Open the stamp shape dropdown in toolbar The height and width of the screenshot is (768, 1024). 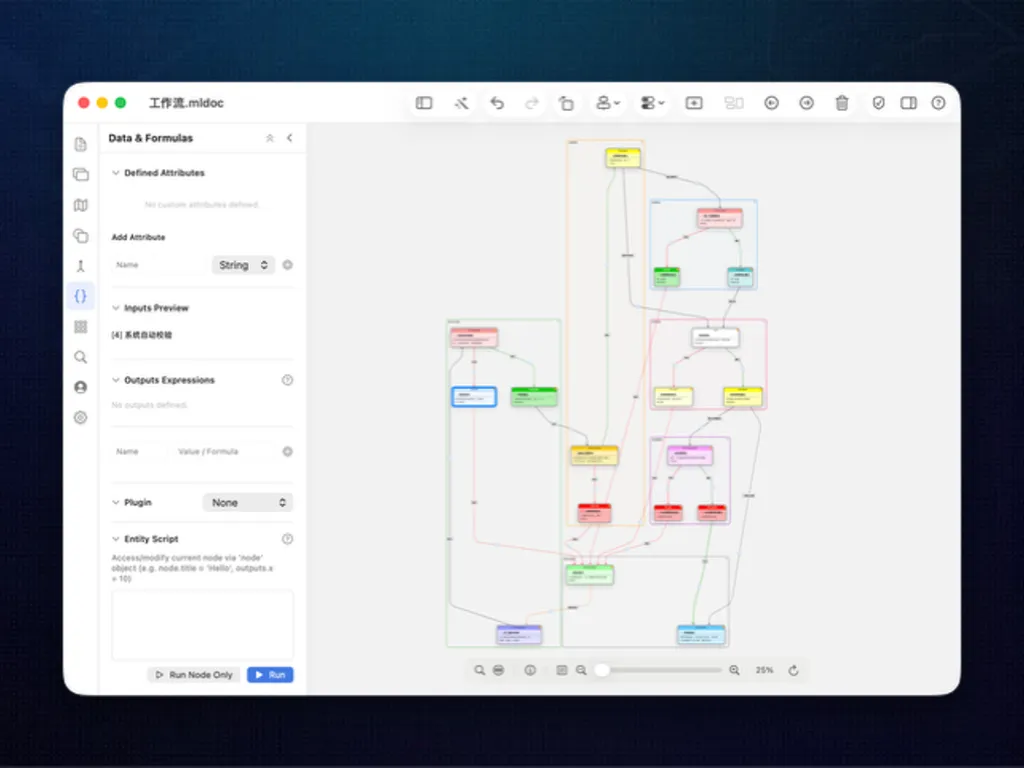tap(607, 103)
